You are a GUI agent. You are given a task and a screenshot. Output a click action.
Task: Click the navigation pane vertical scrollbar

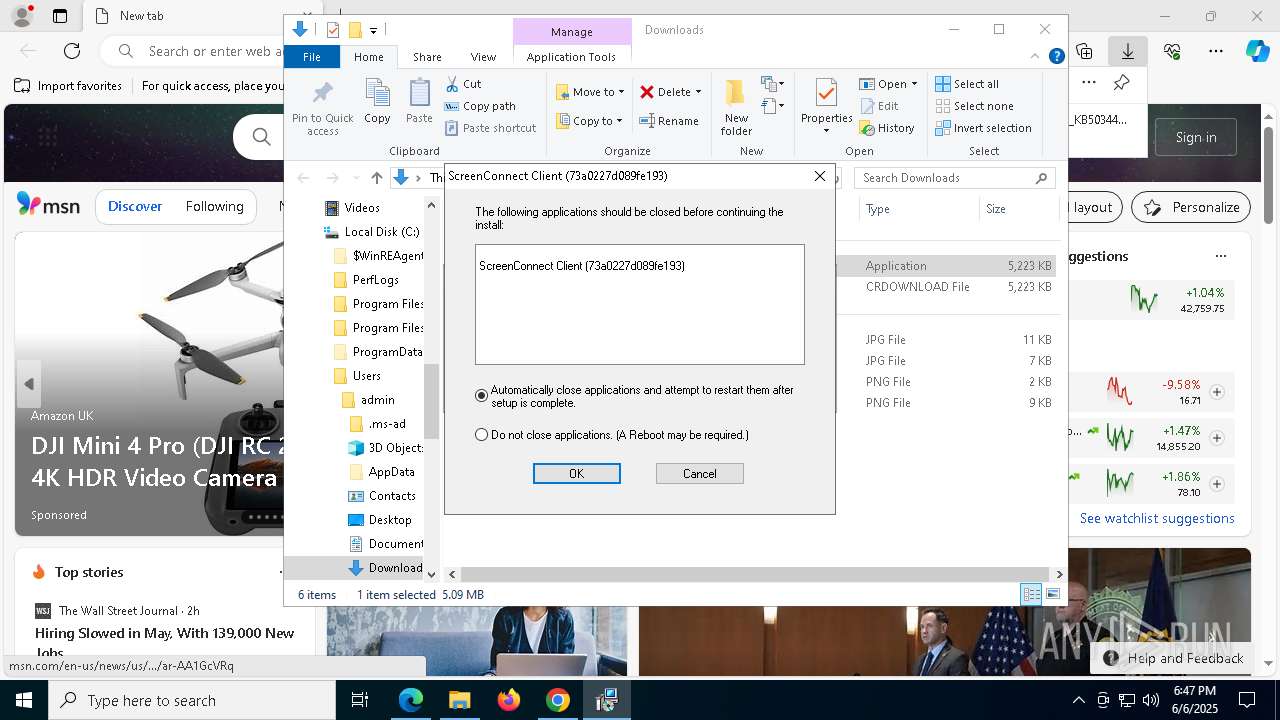click(431, 400)
